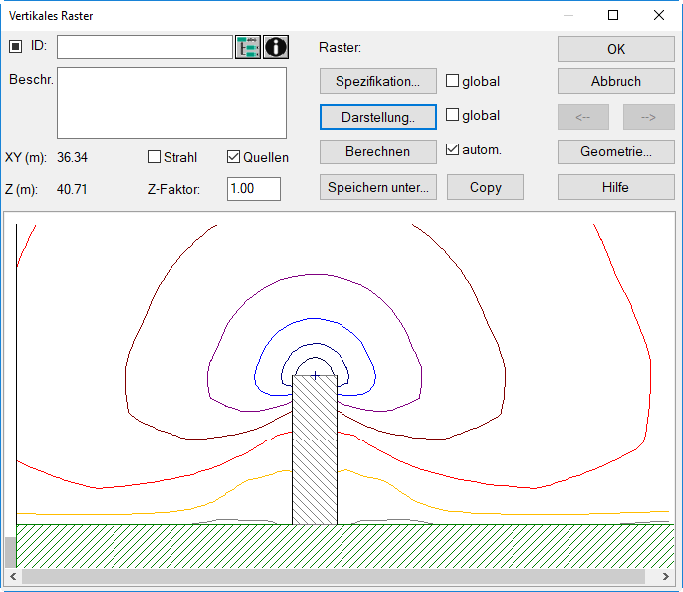Disable the autom. calculation checkbox
The height and width of the screenshot is (592, 683).
click(452, 149)
